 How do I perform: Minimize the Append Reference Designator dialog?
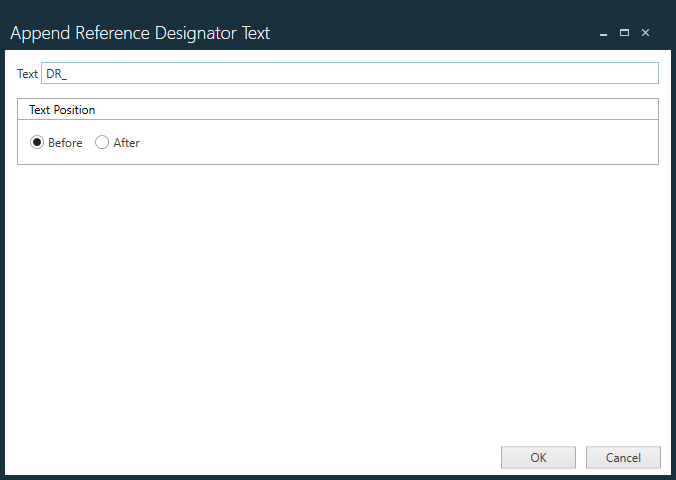604,33
